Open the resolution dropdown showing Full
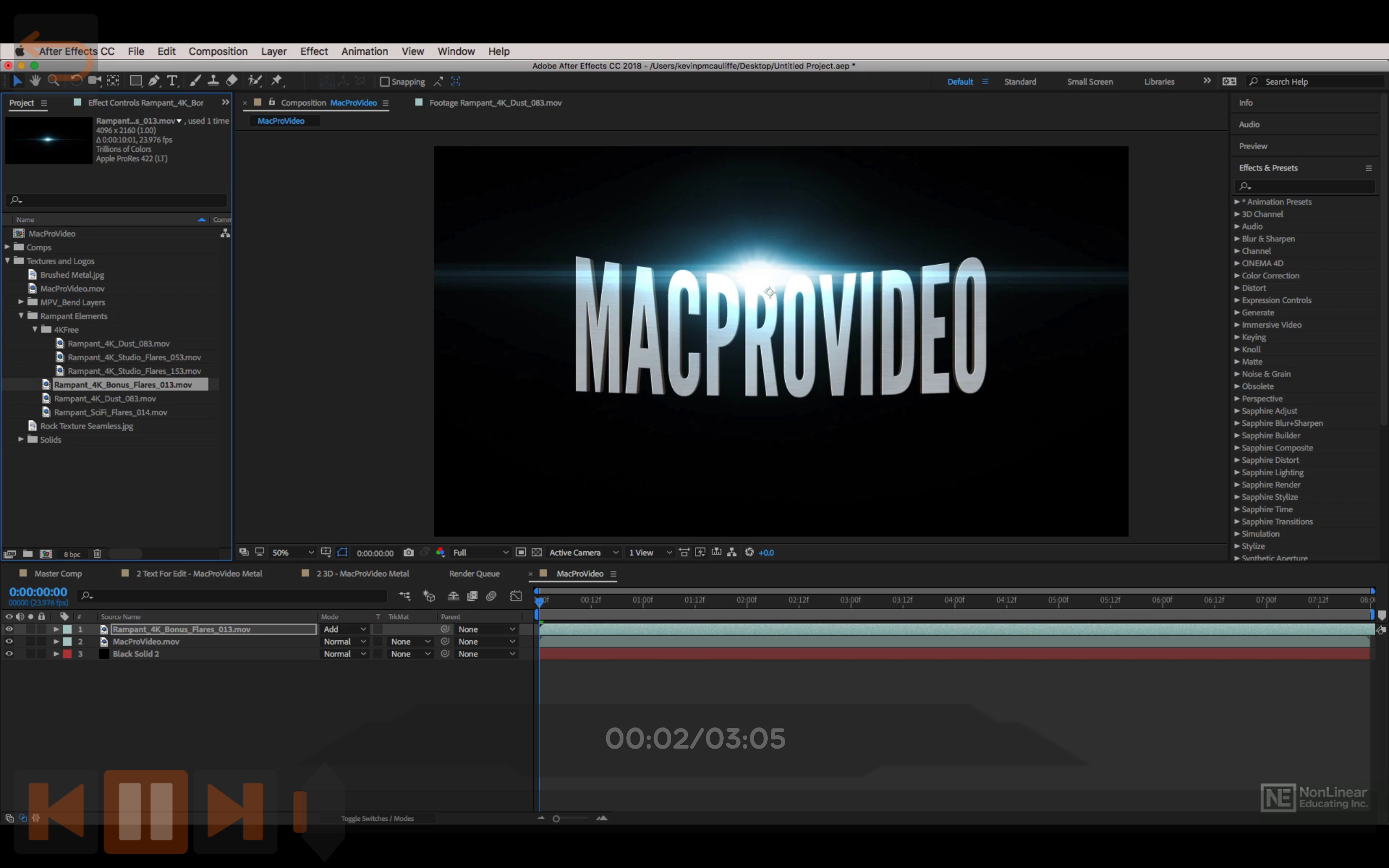Screen dimensions: 1389x868 [480, 552]
